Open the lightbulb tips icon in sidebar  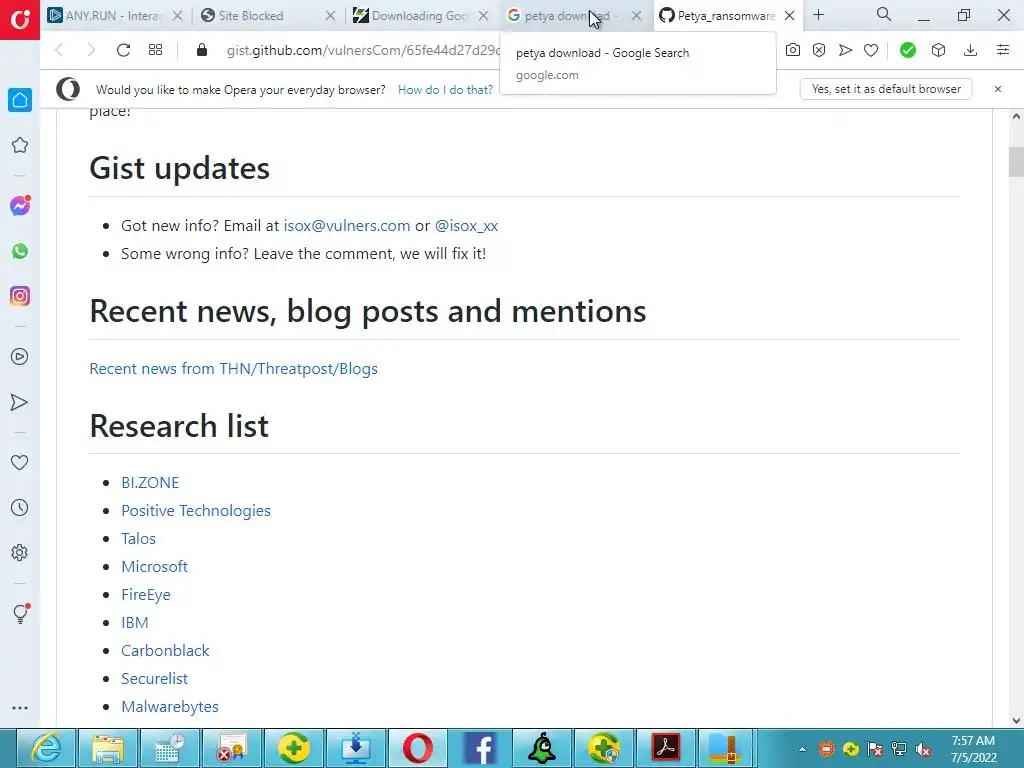20,613
